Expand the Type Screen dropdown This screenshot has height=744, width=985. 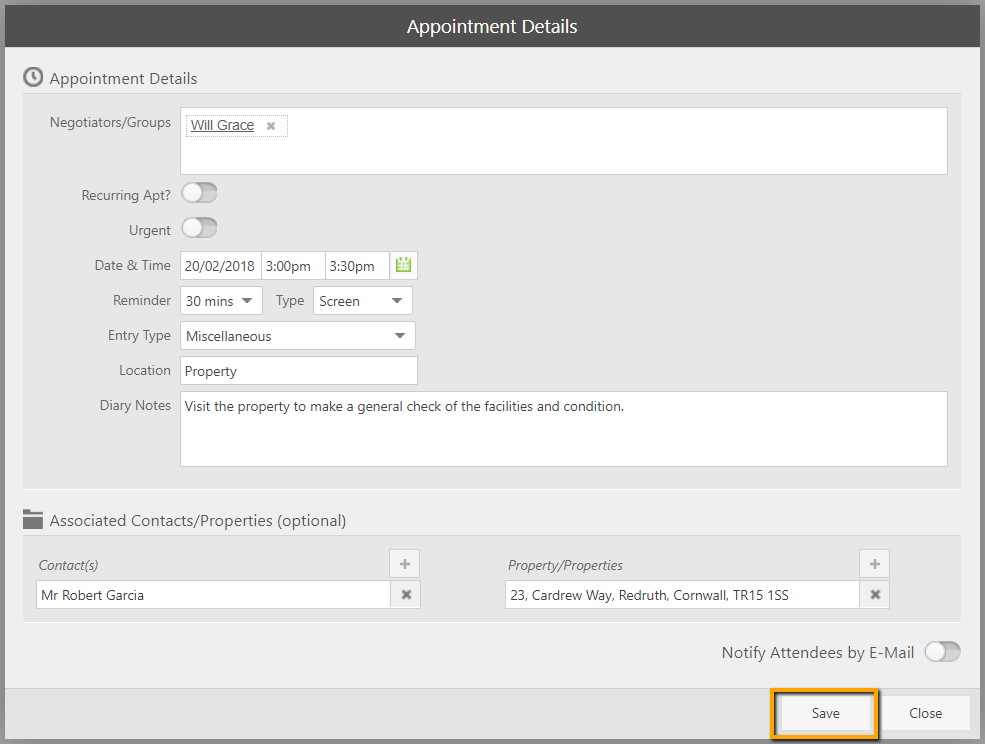pyautogui.click(x=362, y=301)
